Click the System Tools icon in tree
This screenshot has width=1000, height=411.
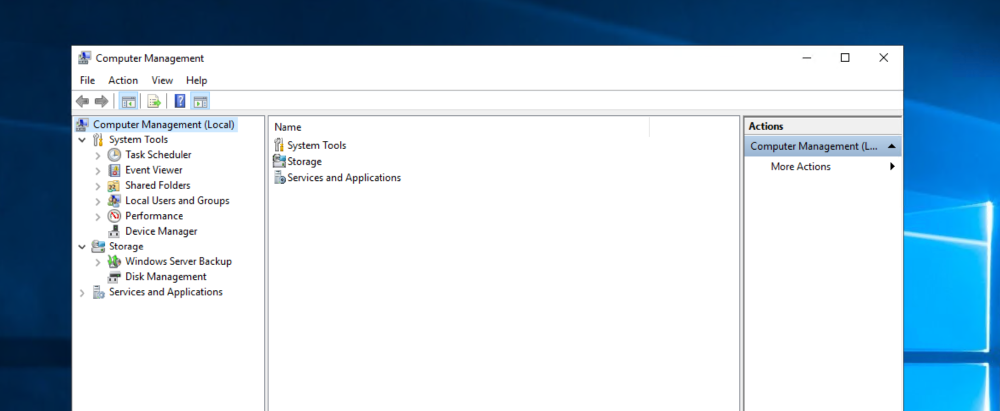click(x=98, y=139)
